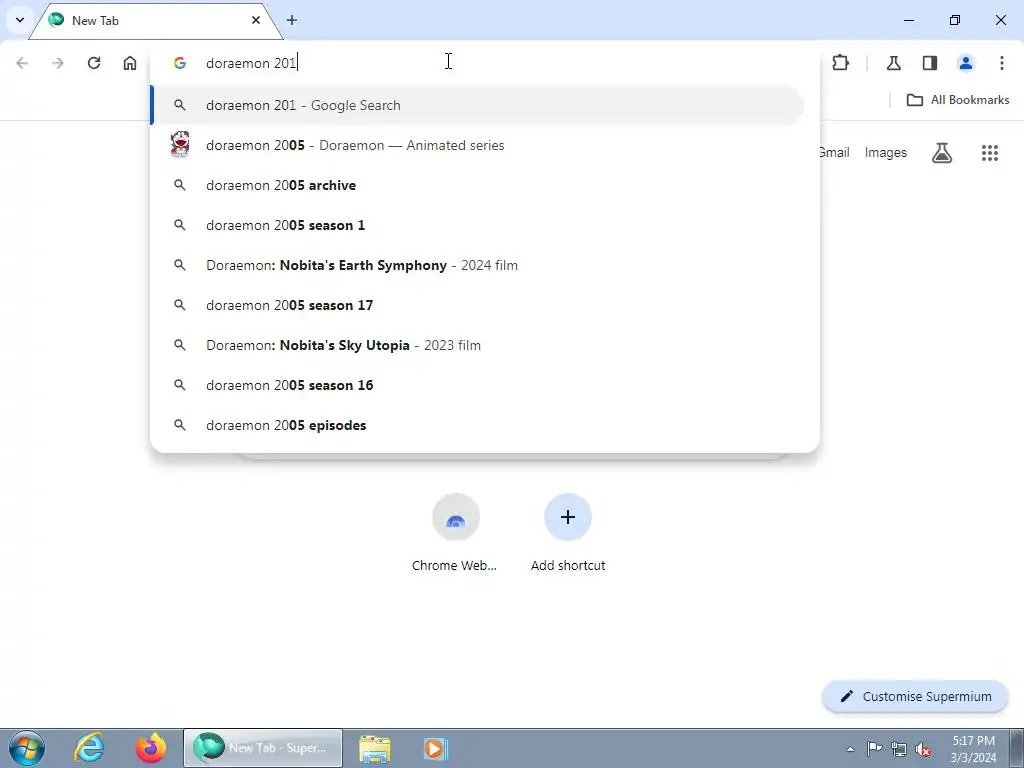Open the Google apps grid icon

coord(990,153)
